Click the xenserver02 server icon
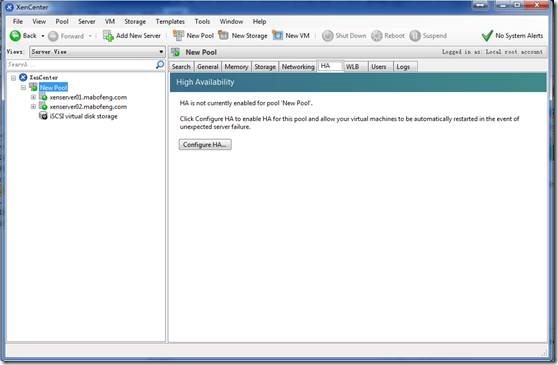The image size is (558, 365). click(x=43, y=106)
